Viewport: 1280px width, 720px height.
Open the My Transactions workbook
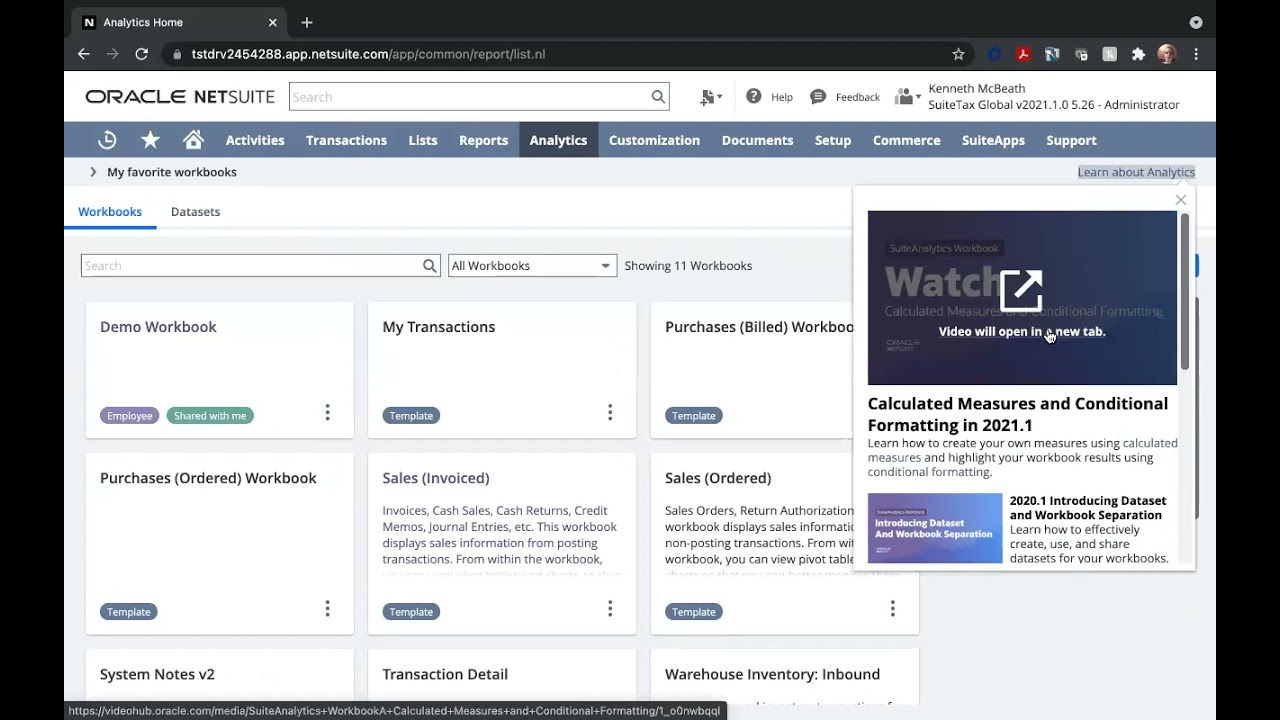(438, 327)
